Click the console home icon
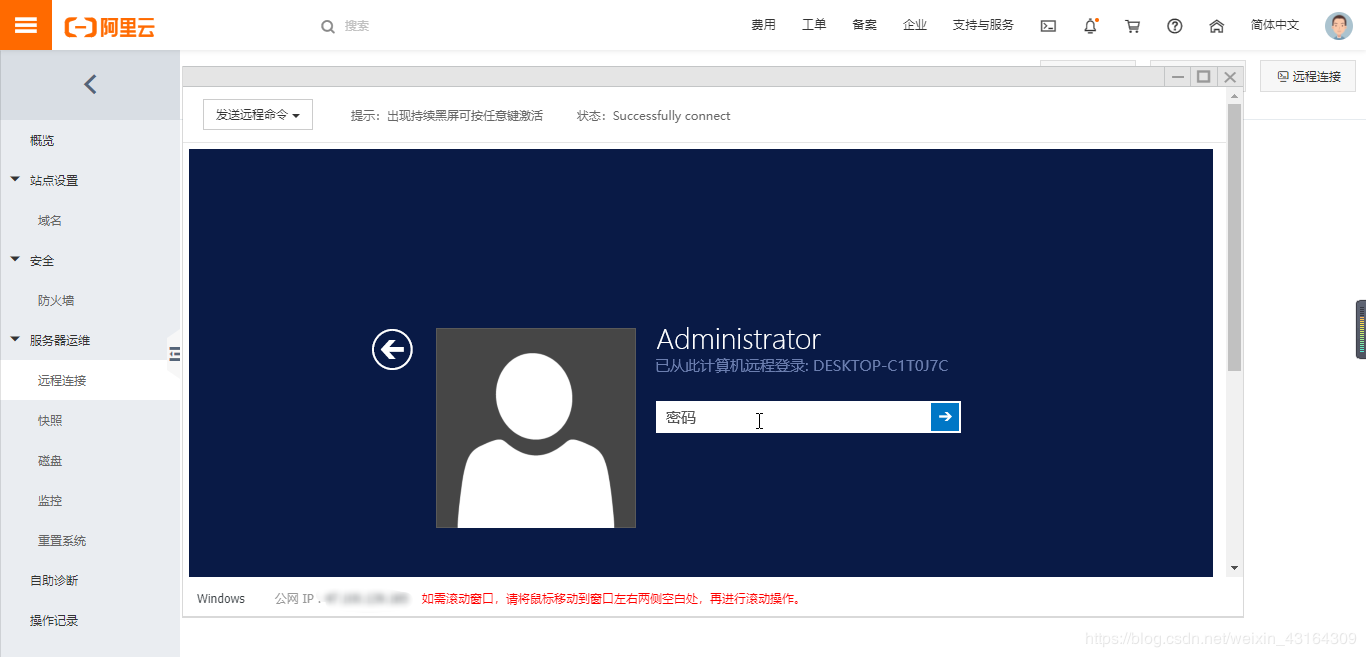The width and height of the screenshot is (1366, 657). [1216, 25]
